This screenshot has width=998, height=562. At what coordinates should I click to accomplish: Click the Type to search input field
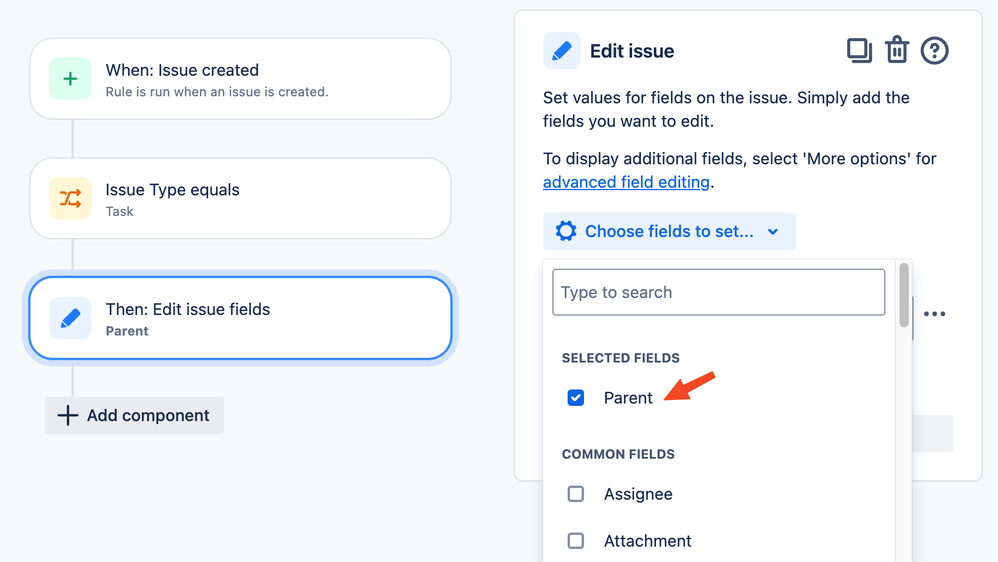[x=719, y=292]
